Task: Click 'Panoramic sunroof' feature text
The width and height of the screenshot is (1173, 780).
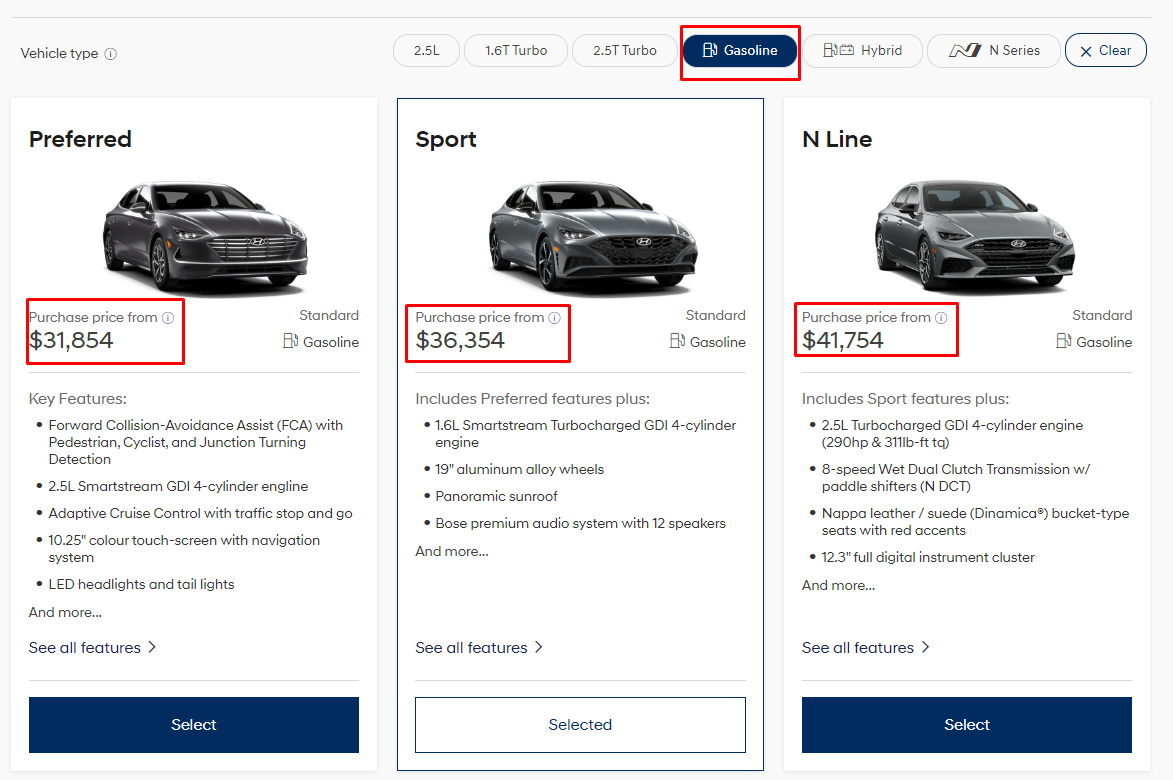Action: pos(497,497)
